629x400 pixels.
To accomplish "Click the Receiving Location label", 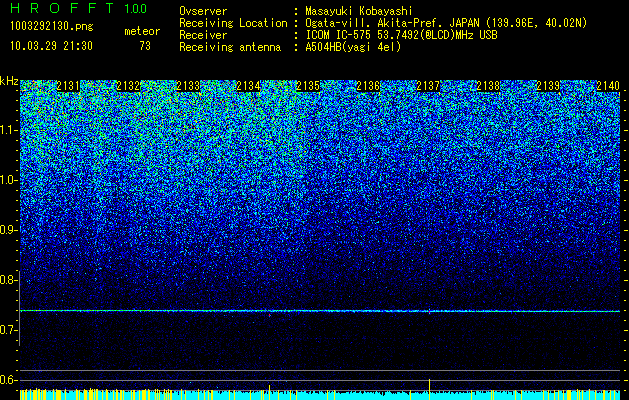I will [233, 24].
